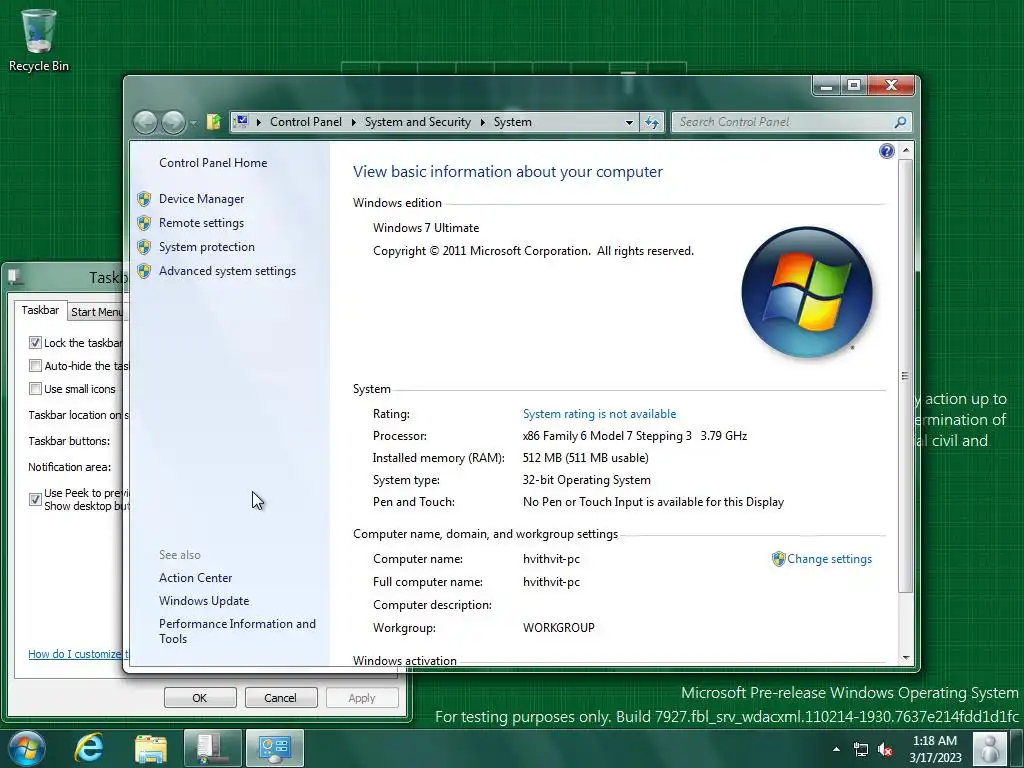1024x768 pixels.
Task: Open recent pages dropdown beside Forward button
Action: (x=193, y=123)
